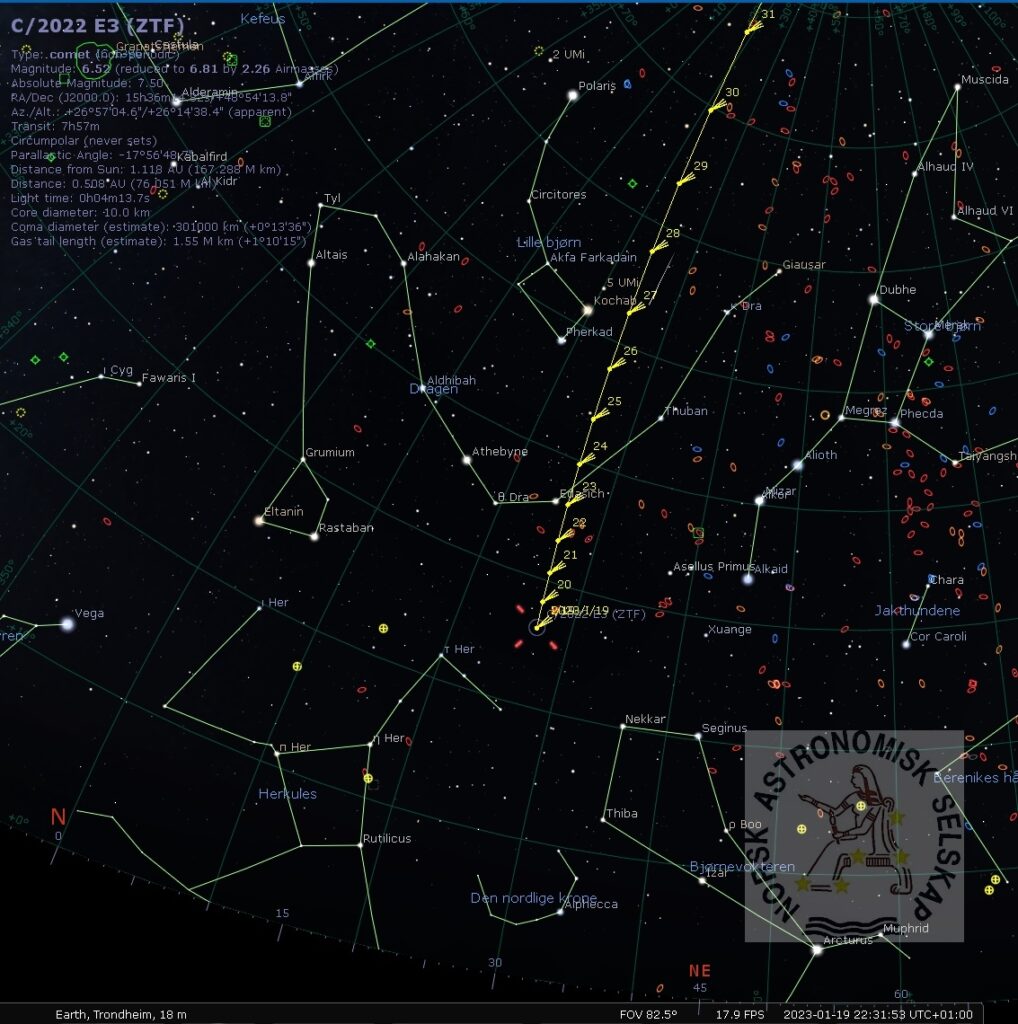Viewport: 1018px width, 1024px height.
Task: Select the bright star Vega
Action: [x=67, y=624]
